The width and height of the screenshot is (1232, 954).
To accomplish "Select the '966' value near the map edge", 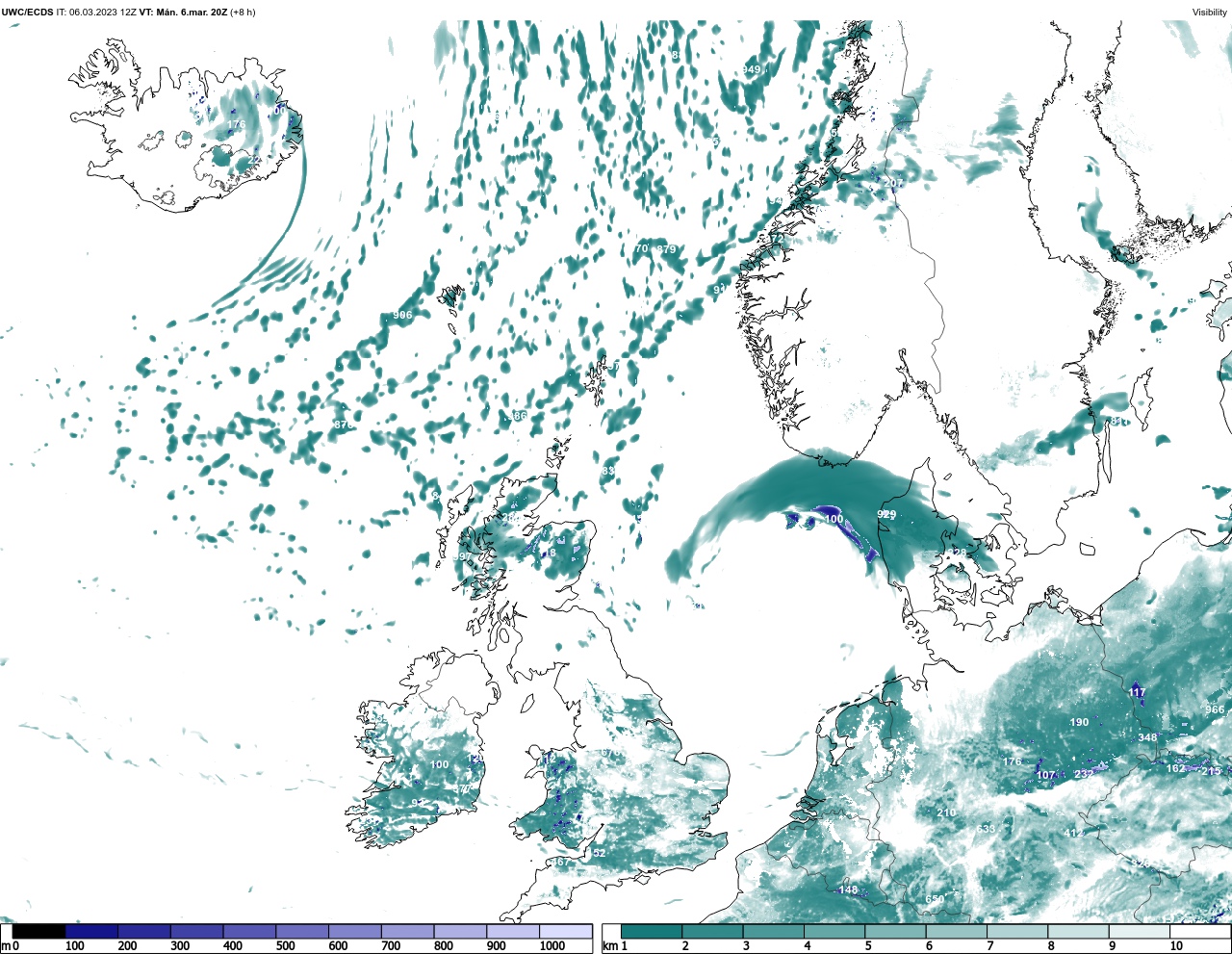I will [x=1215, y=709].
